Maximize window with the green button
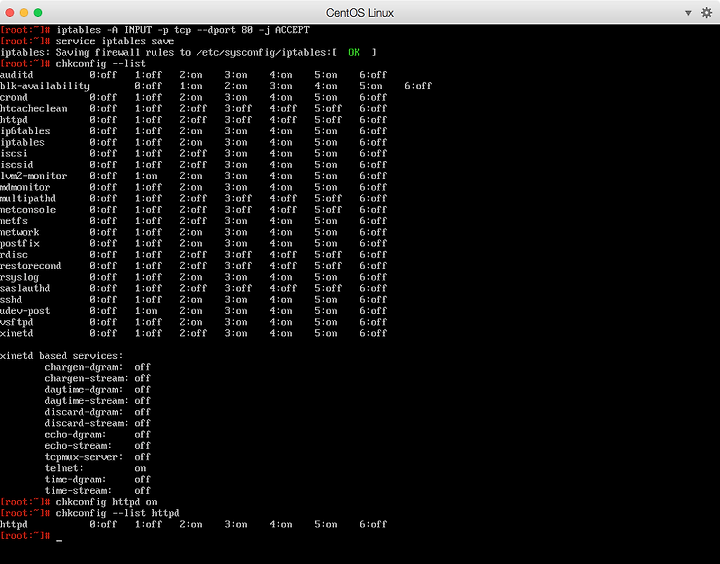Screen dimensions: 720x564 click(x=38, y=12)
